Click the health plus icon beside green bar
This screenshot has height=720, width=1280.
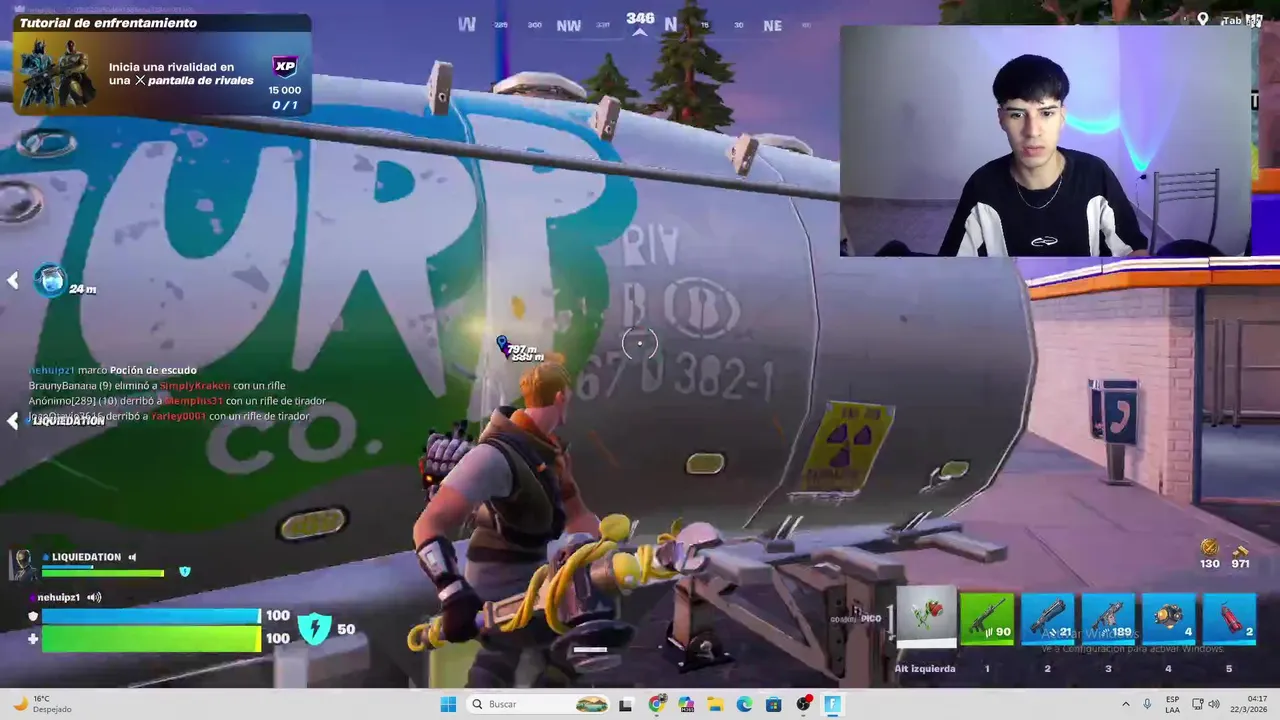(33, 638)
